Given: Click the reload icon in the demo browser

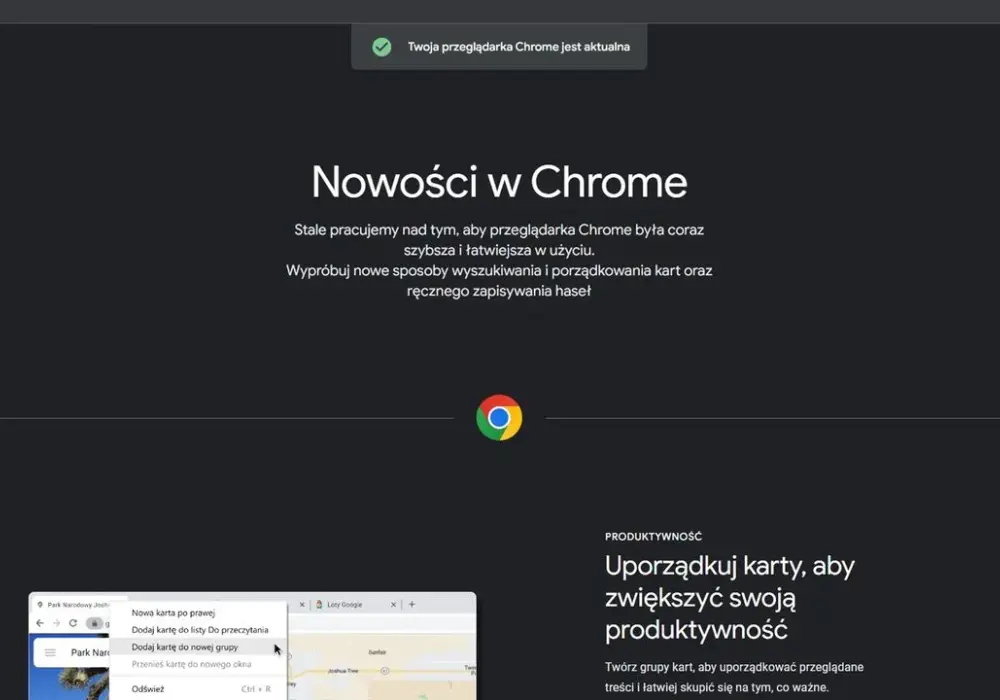Looking at the screenshot, I should coord(73,623).
